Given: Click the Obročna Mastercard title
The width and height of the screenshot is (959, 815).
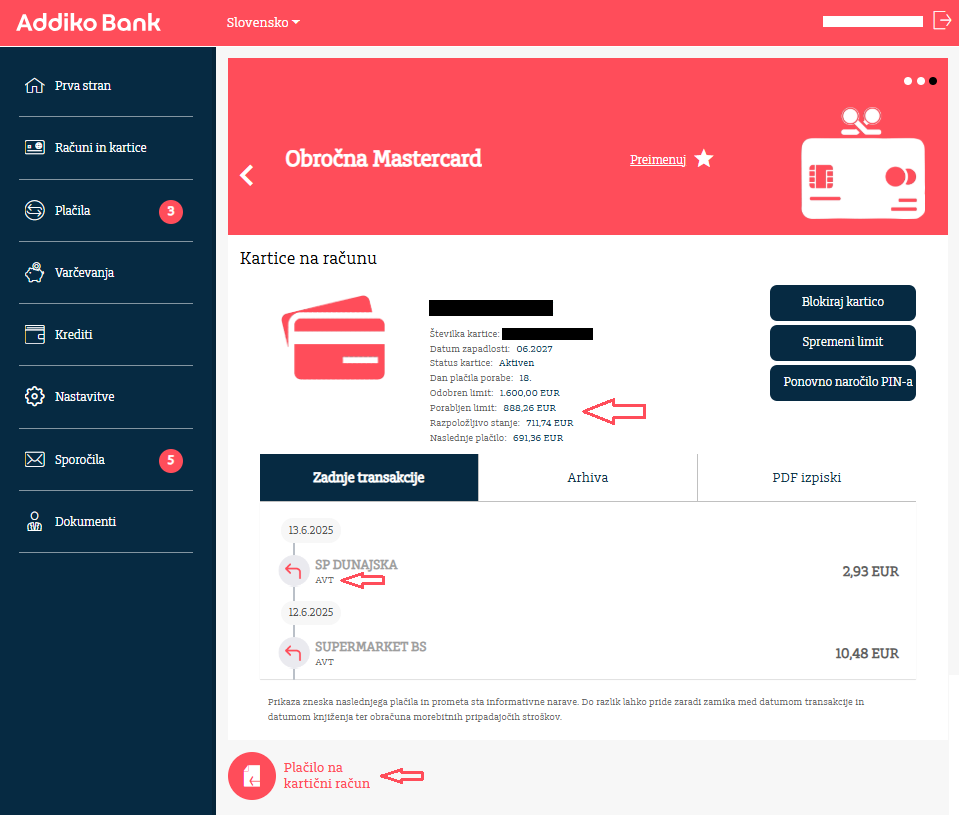Looking at the screenshot, I should 383,158.
